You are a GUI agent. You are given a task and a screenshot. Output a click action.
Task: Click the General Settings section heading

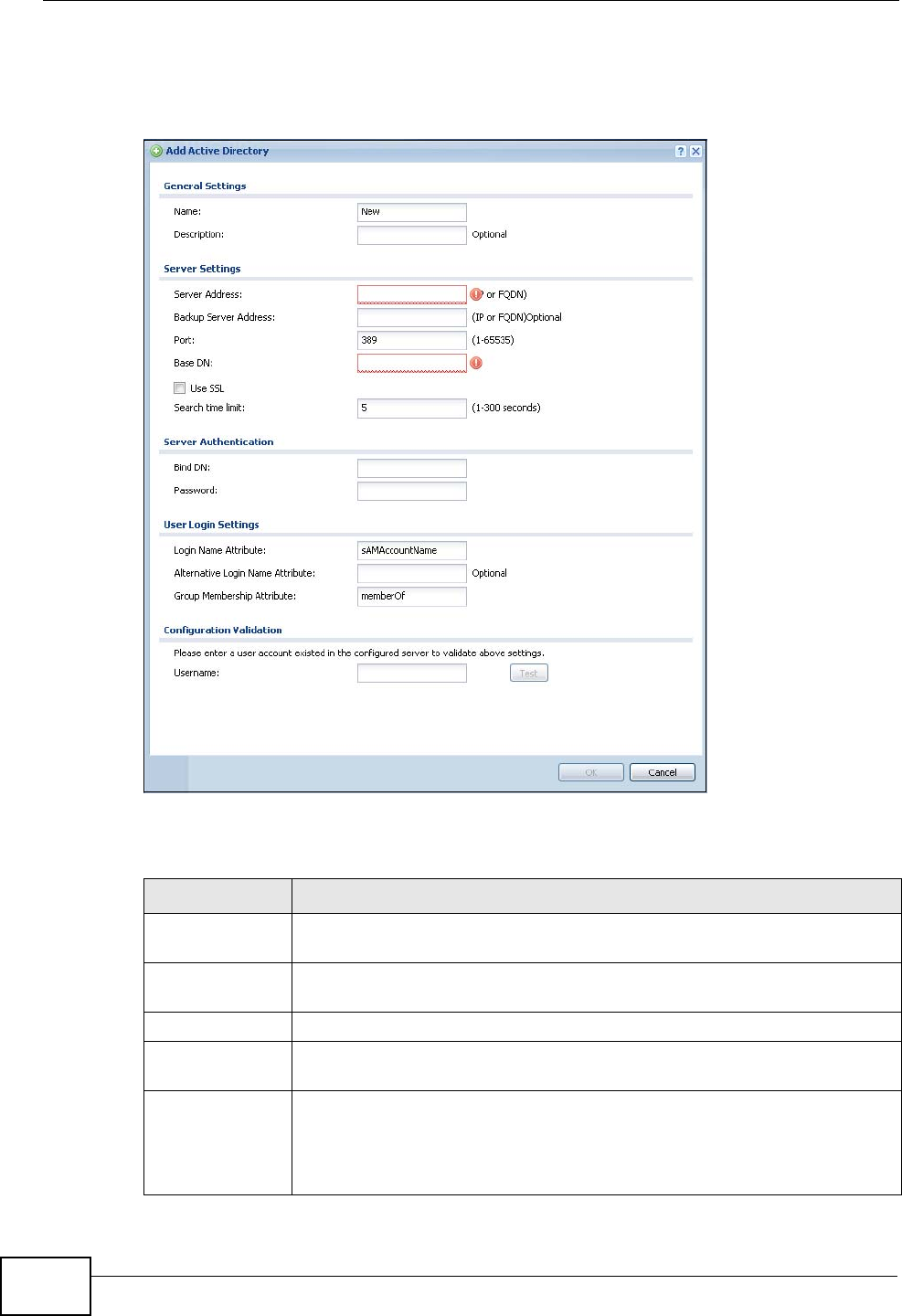(x=205, y=186)
